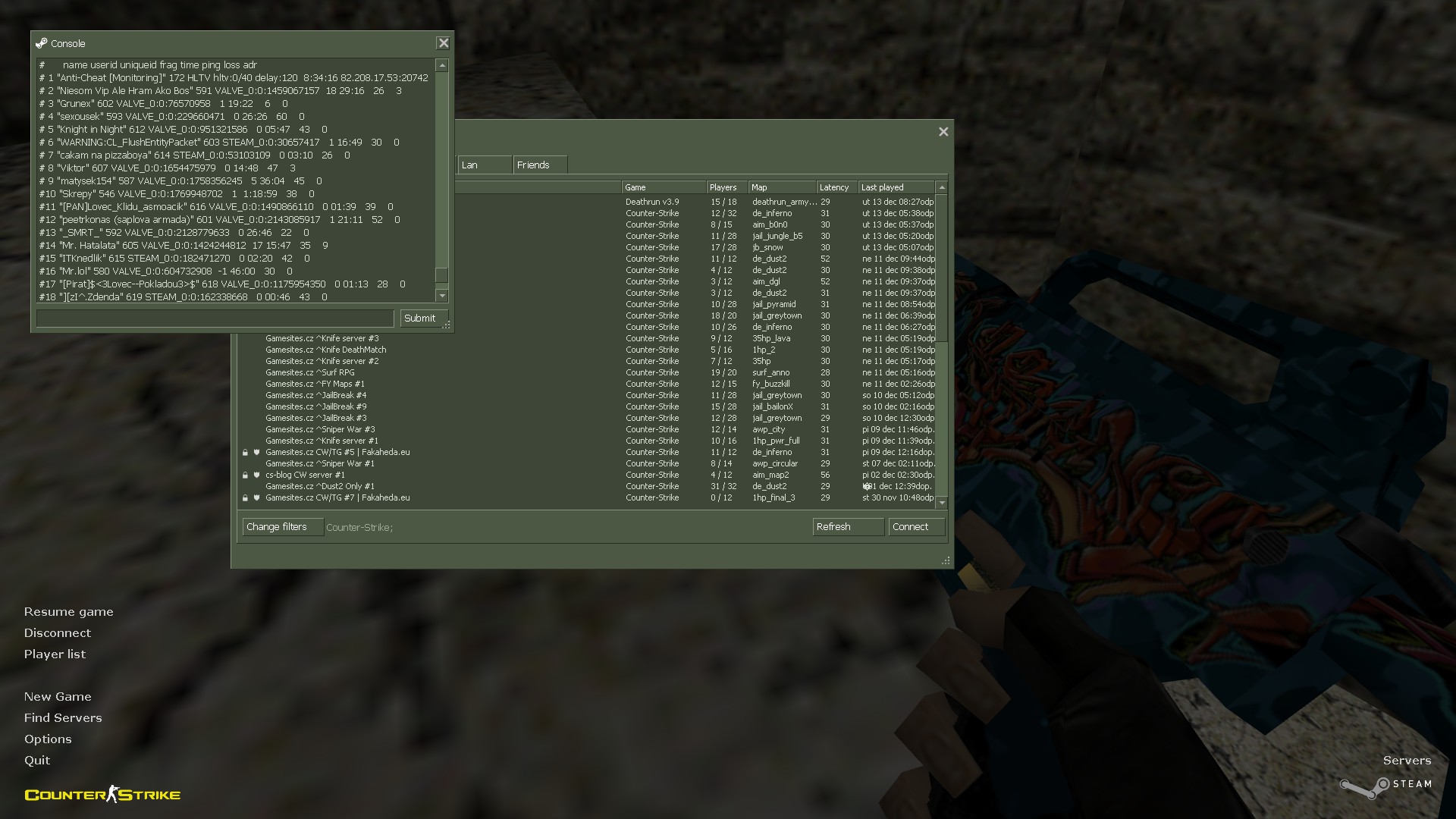1456x819 pixels.
Task: Select New Game in main menu
Action: [58, 697]
